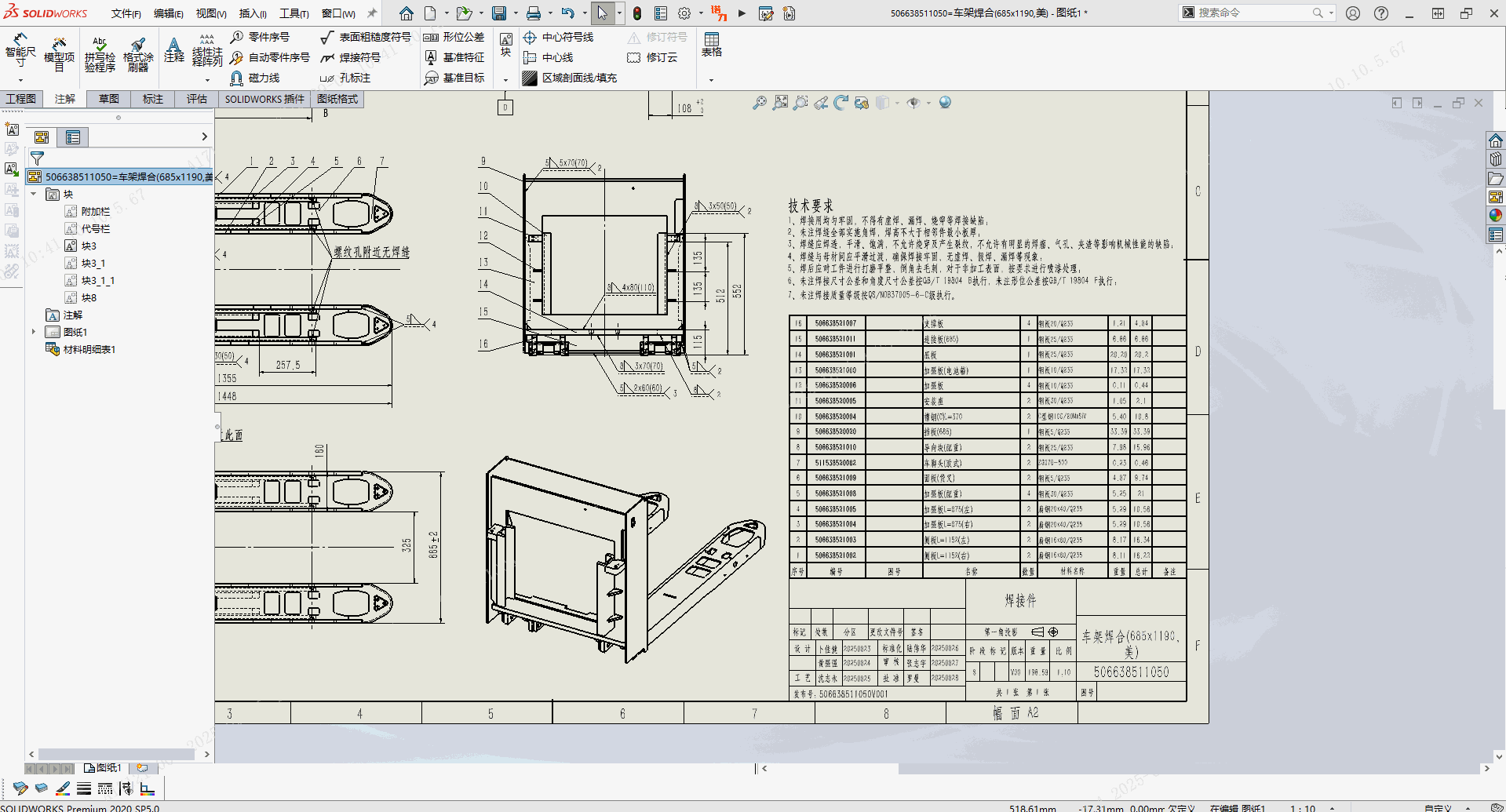Open the 工具(T) menu
This screenshot has width=1506, height=812.
294,13
